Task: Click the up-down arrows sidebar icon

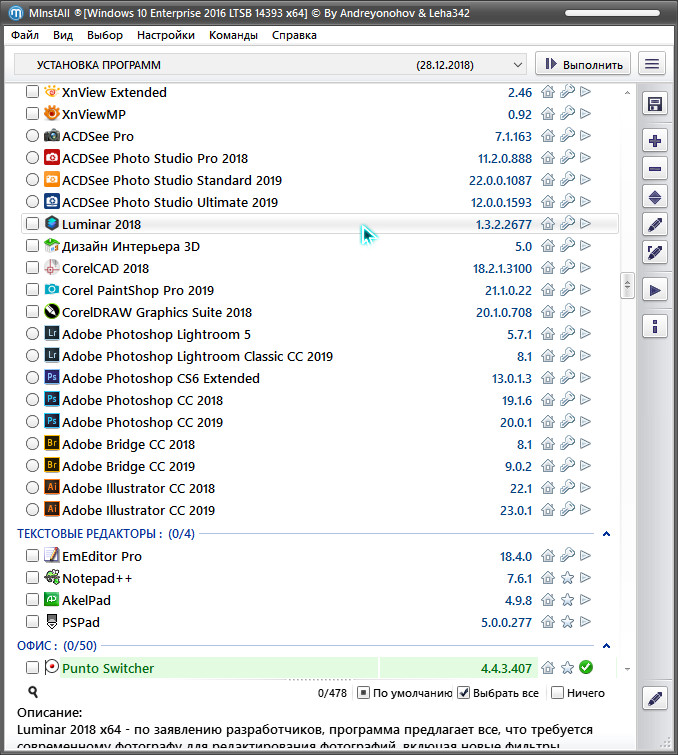Action: pyautogui.click(x=655, y=197)
